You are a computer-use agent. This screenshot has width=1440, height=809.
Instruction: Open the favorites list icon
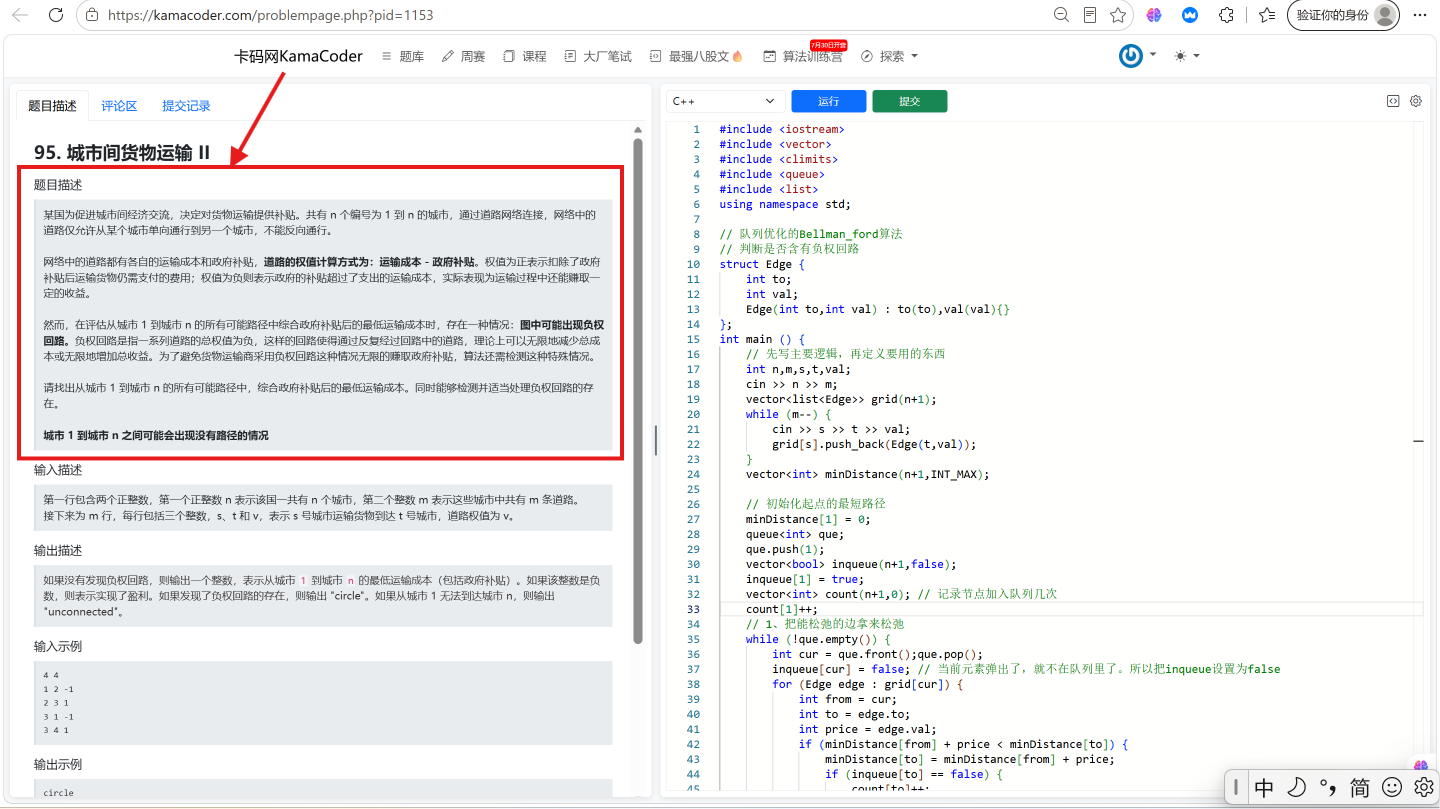(x=1266, y=15)
